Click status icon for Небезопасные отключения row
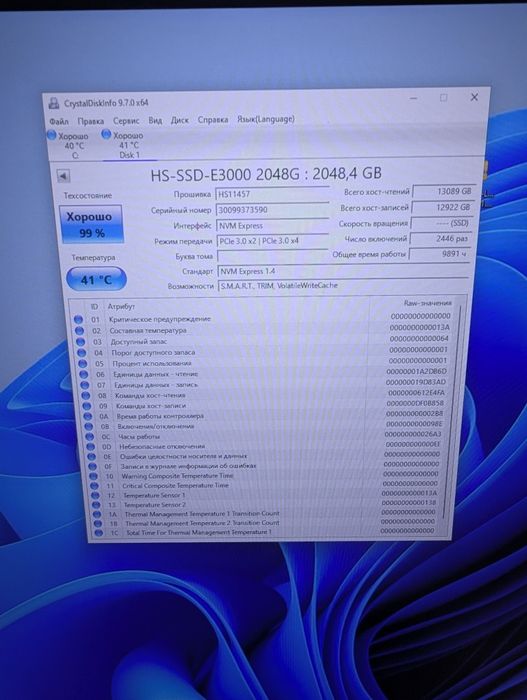 tap(91, 446)
